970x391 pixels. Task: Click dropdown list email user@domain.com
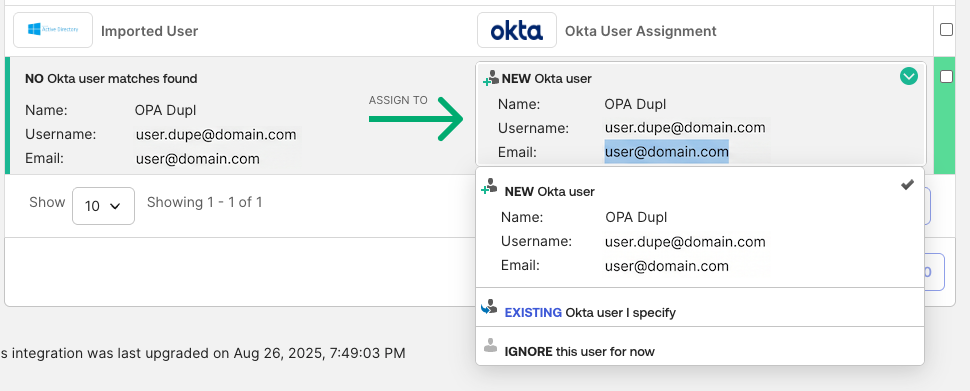pos(666,267)
